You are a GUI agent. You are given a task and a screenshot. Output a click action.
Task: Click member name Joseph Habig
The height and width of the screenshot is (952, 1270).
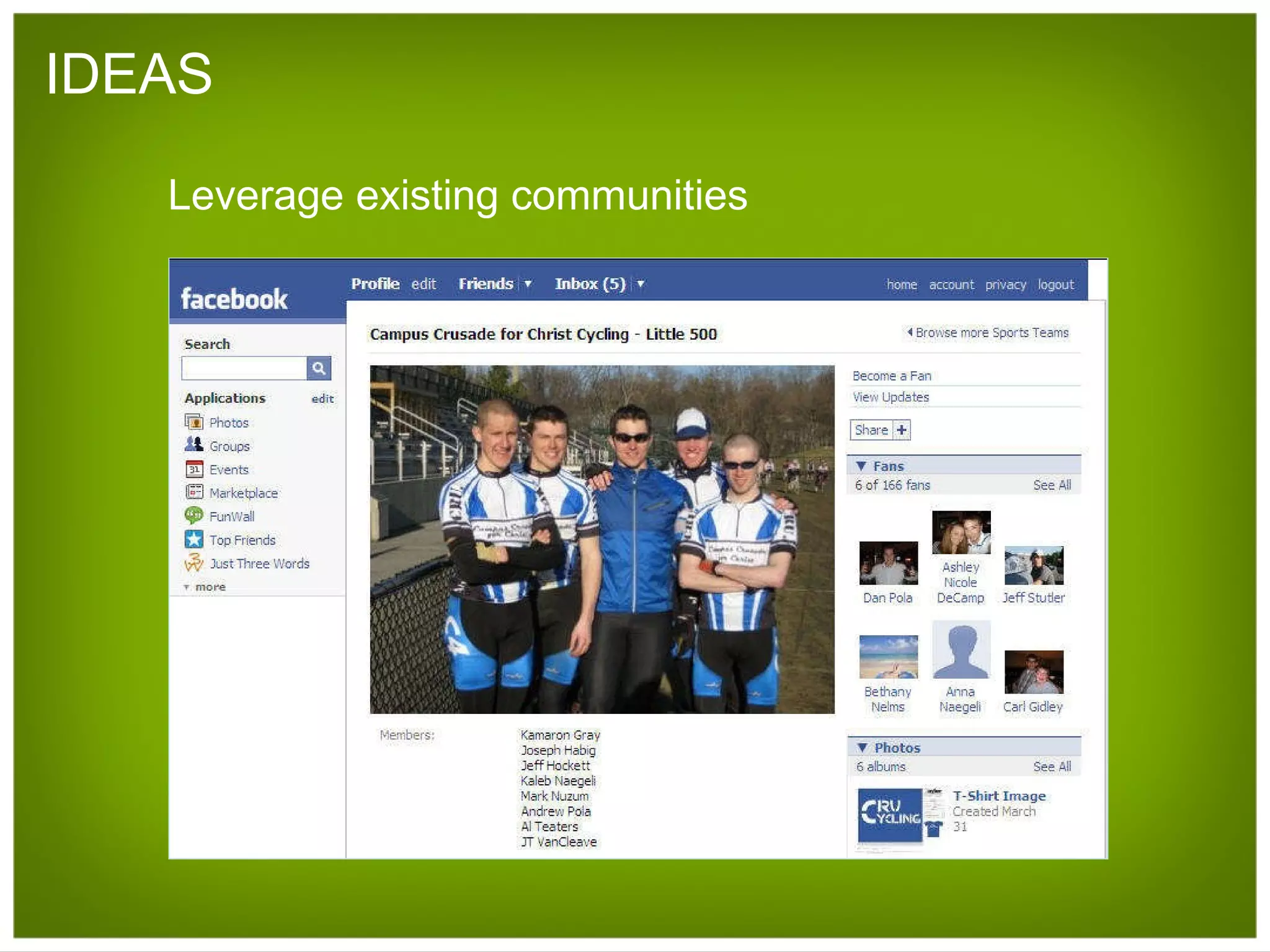click(x=558, y=750)
